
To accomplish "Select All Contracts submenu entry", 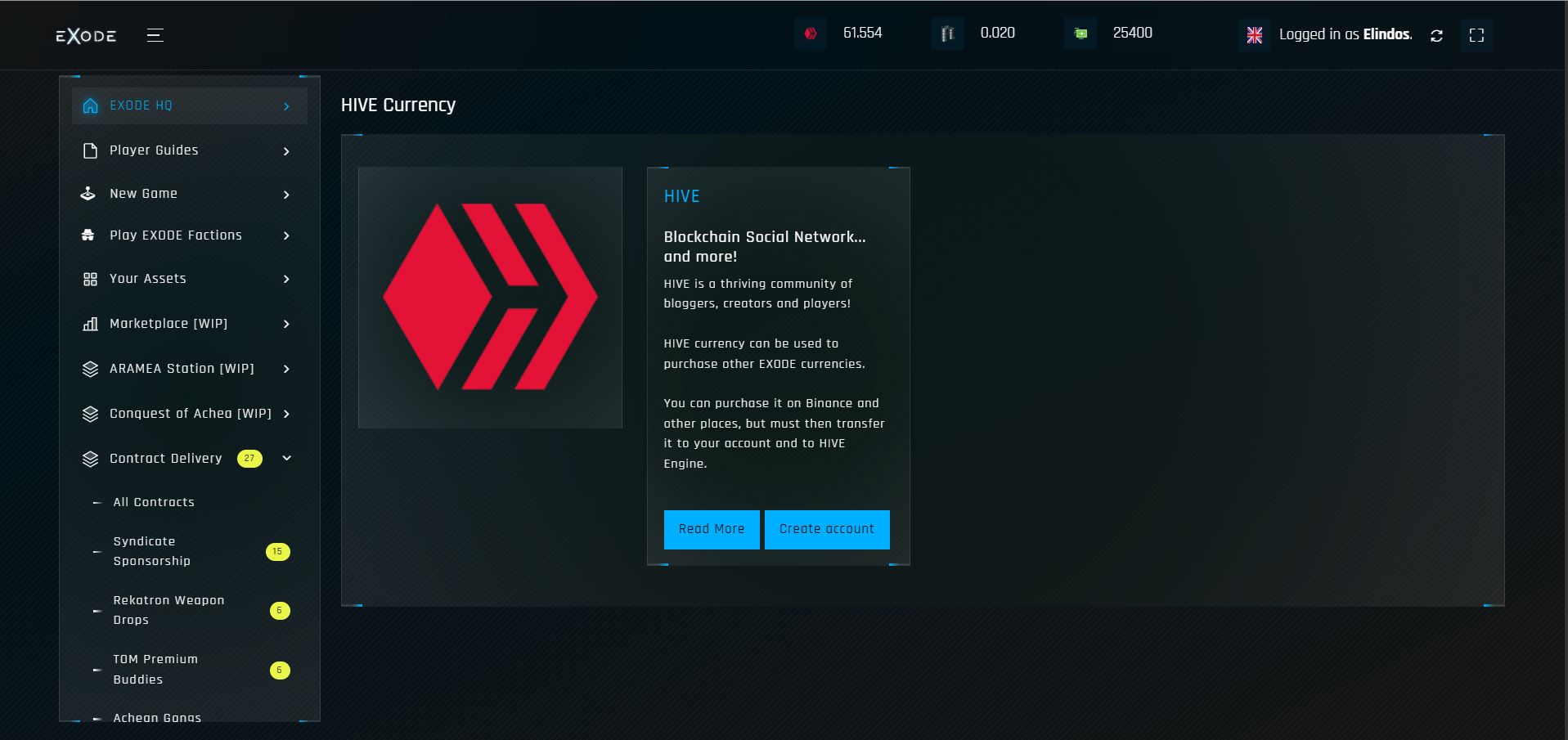I will (154, 502).
